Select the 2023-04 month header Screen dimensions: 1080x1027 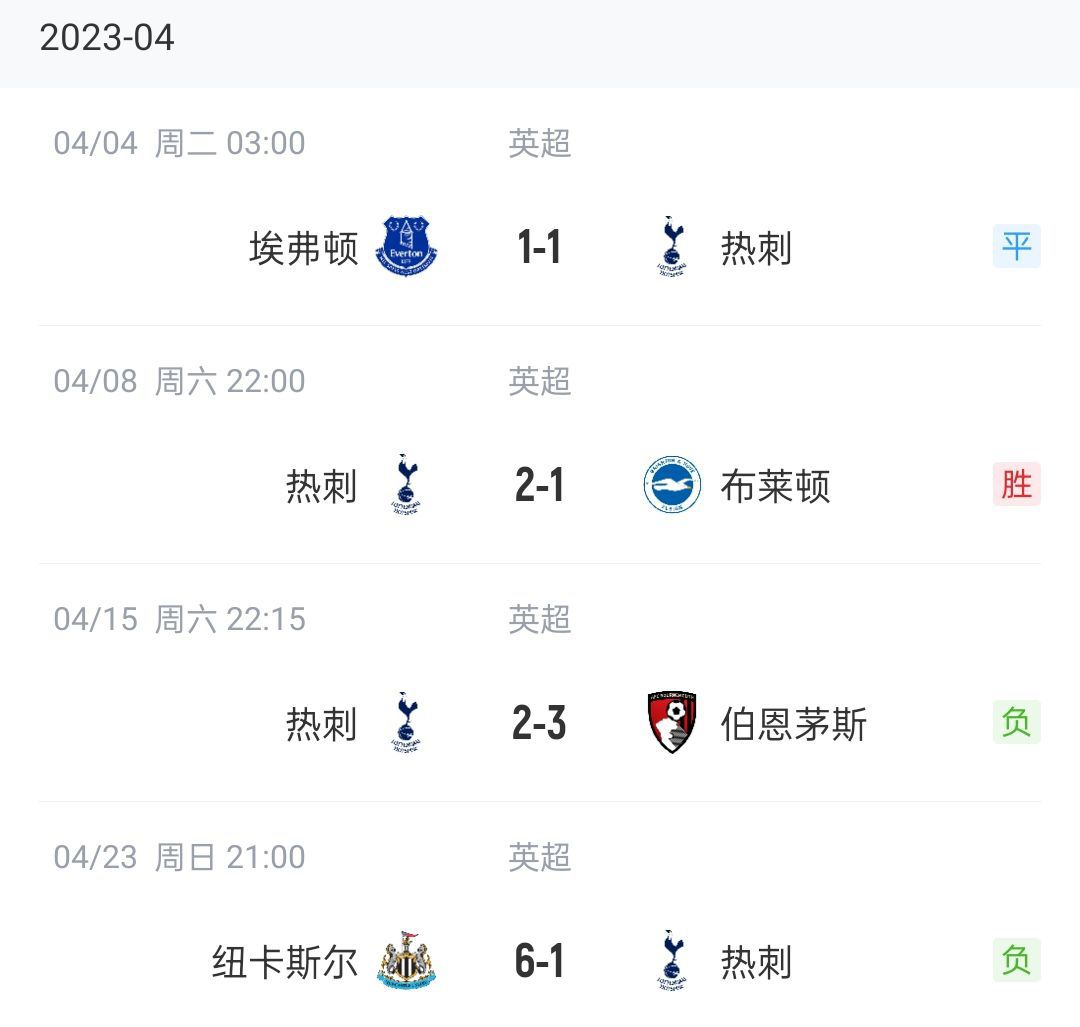click(x=107, y=37)
